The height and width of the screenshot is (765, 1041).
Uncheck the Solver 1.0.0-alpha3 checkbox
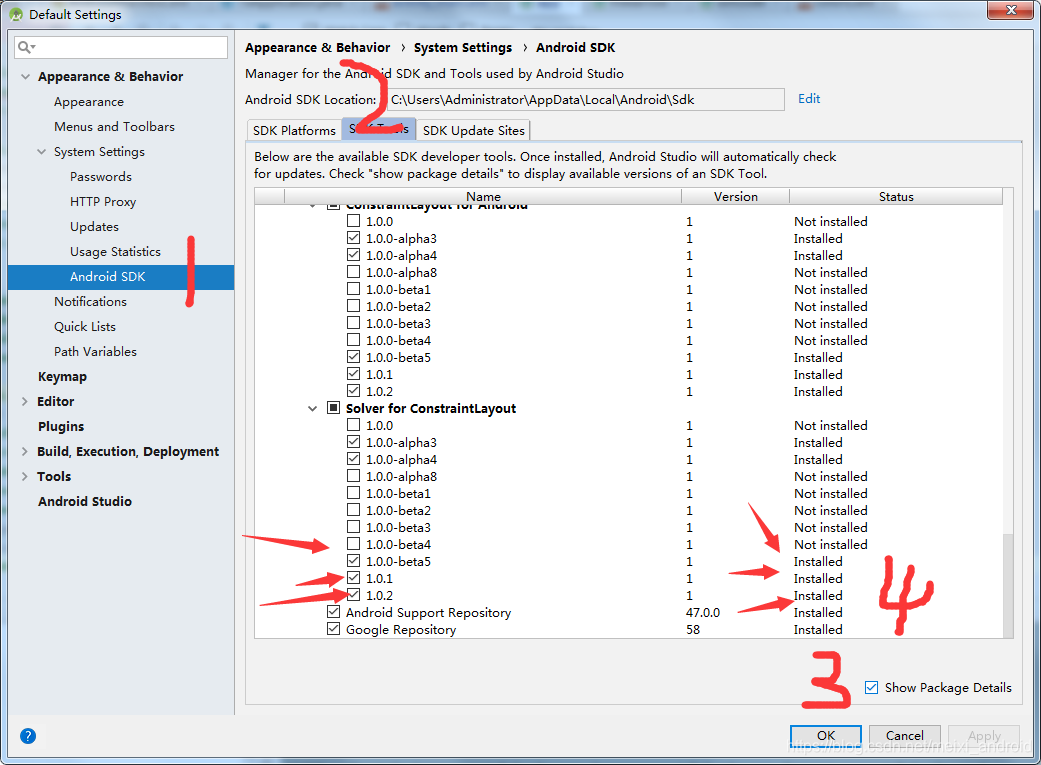pyautogui.click(x=353, y=442)
